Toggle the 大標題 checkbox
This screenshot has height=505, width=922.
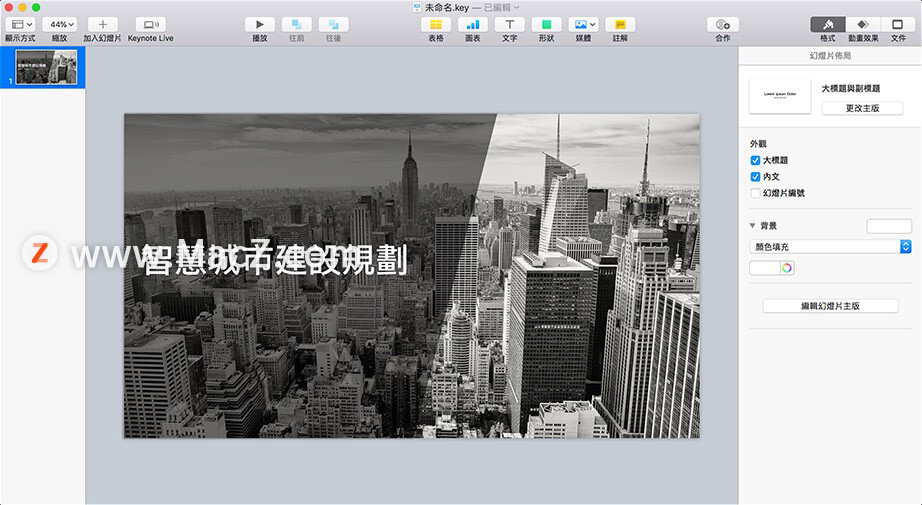756,160
